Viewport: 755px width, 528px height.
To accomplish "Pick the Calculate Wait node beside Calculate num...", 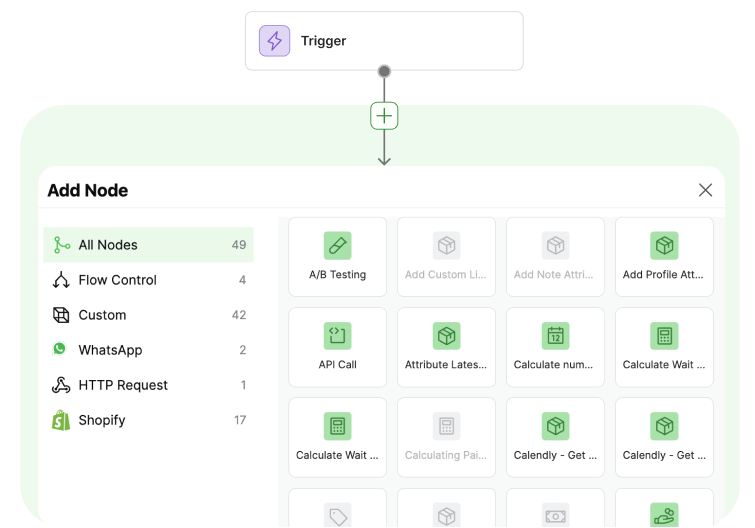I will pyautogui.click(x=664, y=347).
